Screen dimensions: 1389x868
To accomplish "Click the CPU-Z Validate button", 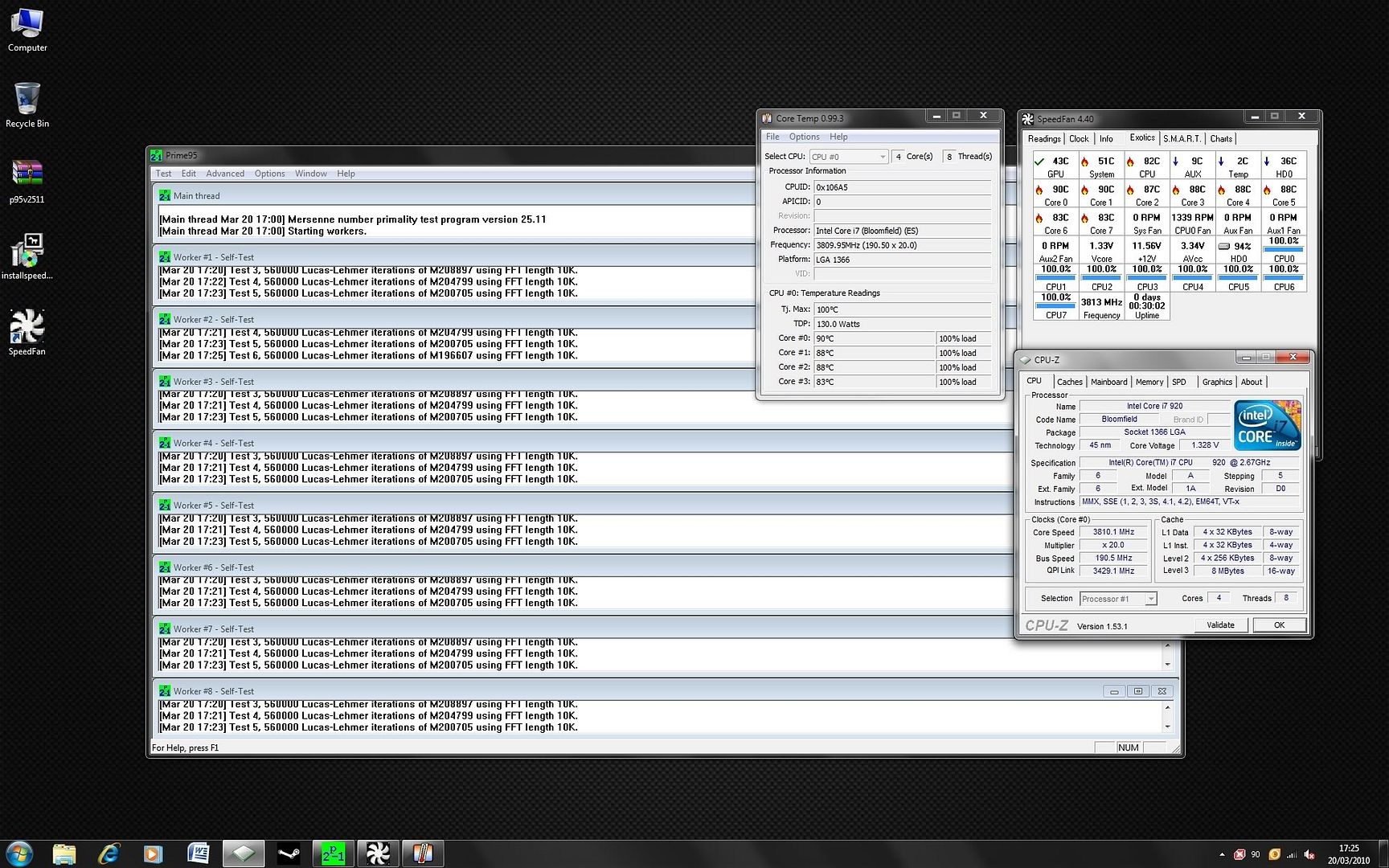I will [1220, 625].
